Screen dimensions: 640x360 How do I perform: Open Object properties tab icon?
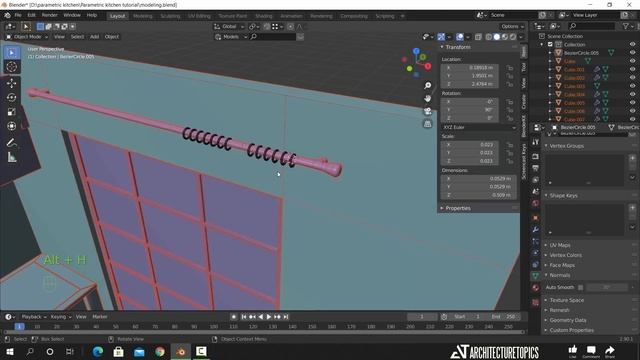point(535,218)
